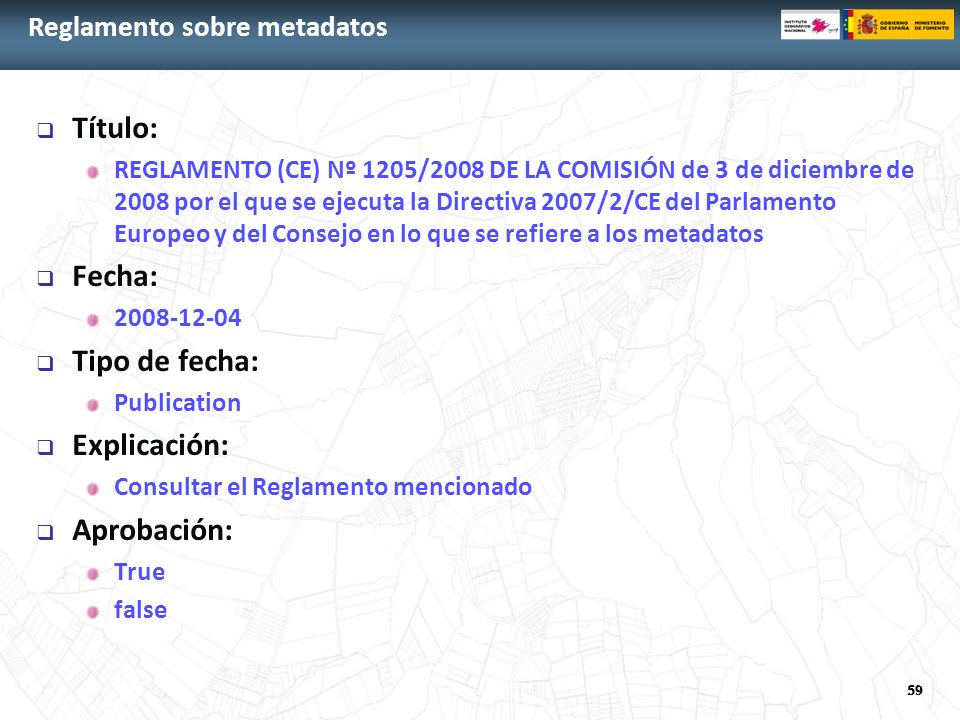The image size is (960, 720).
Task: Select the text 'REGLAMENTO (CE) Nº 1205/2008 DE LA COMISIÓN'
Action: pyautogui.click(x=394, y=170)
